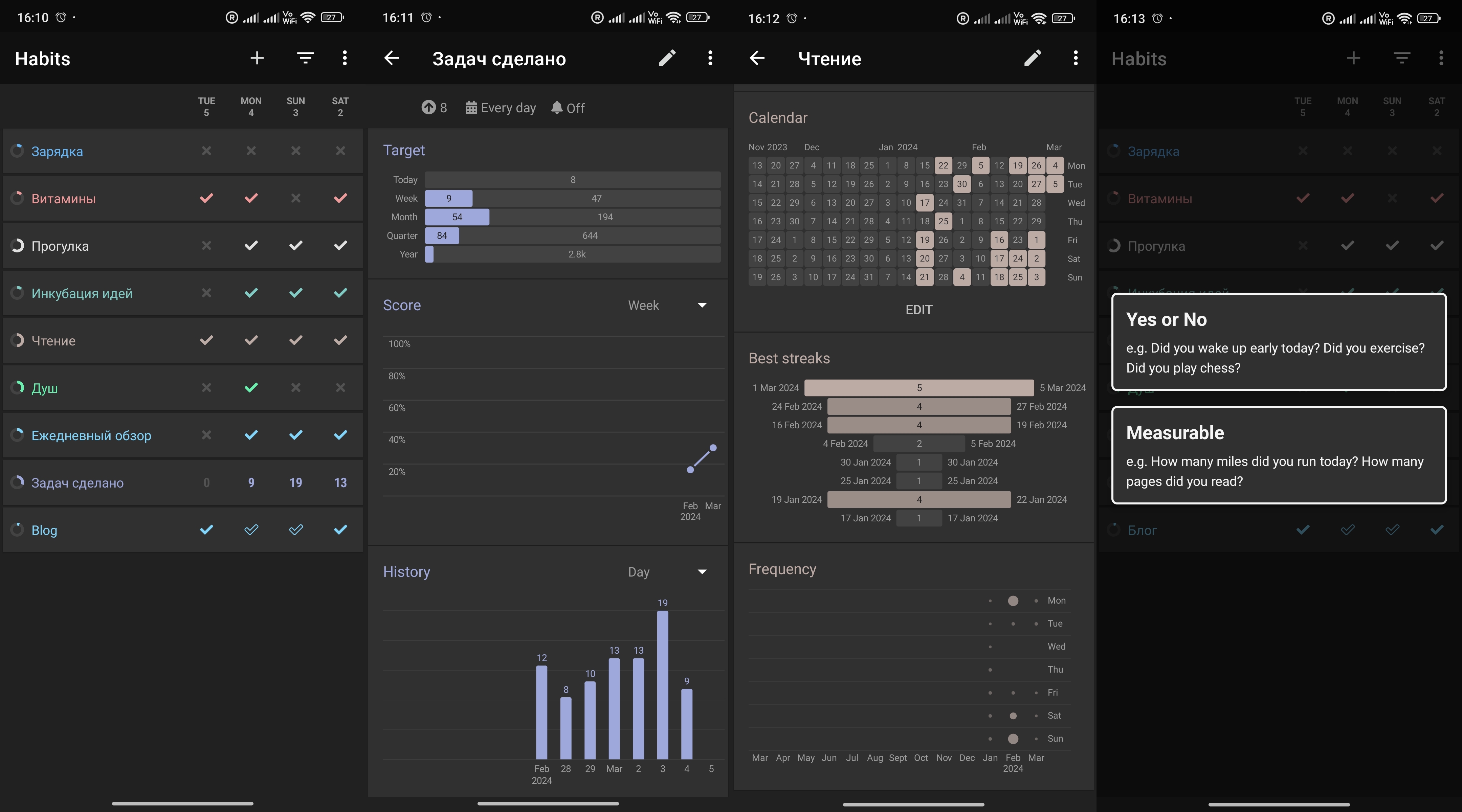Toggle Душ checkmark for Monday 4
Image resolution: width=1462 pixels, height=812 pixels.
pyautogui.click(x=251, y=388)
